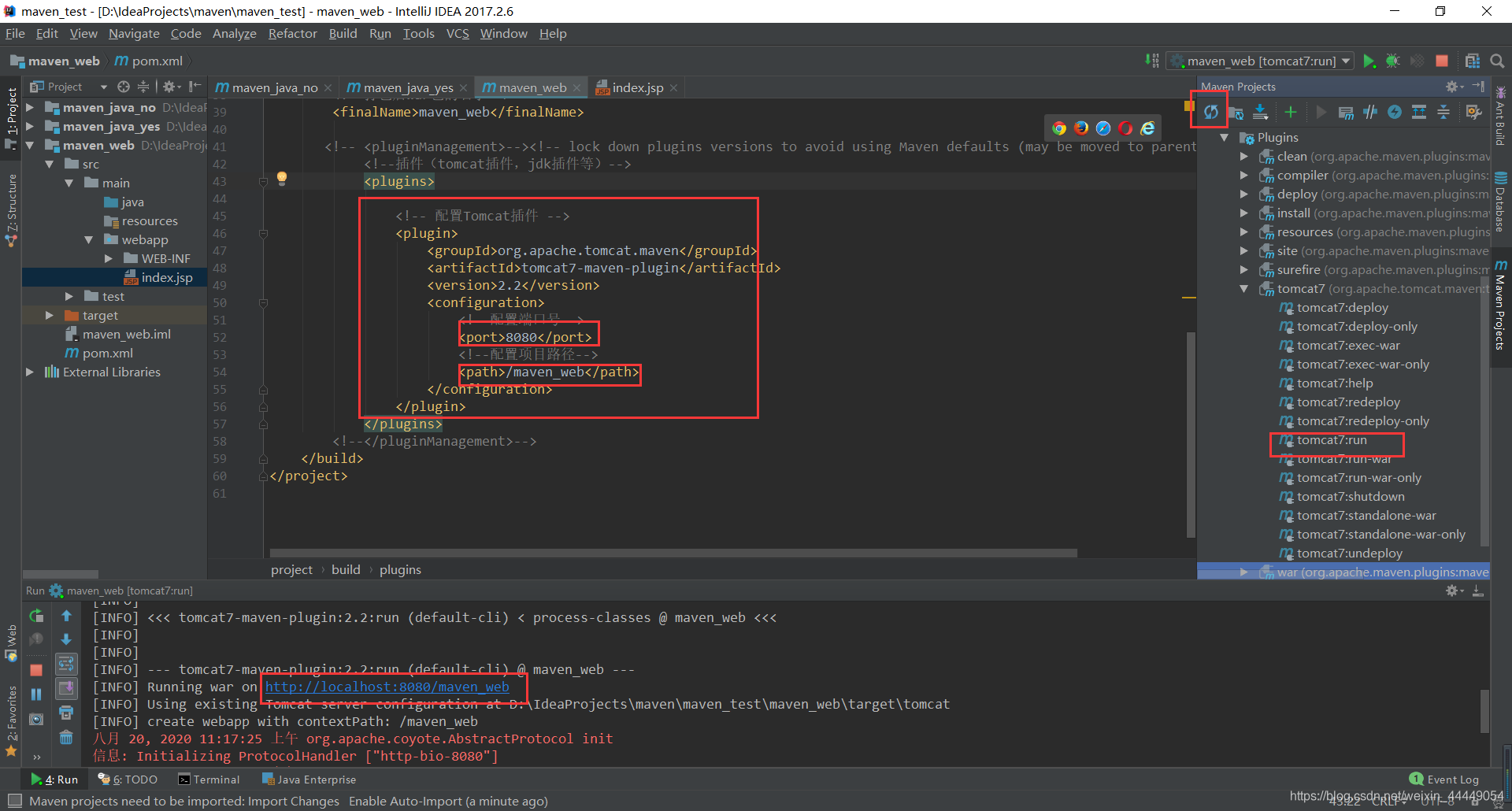Viewport: 1512px width, 811px height.
Task: Click Generate Sources and Update Folders icon
Action: [x=1236, y=113]
